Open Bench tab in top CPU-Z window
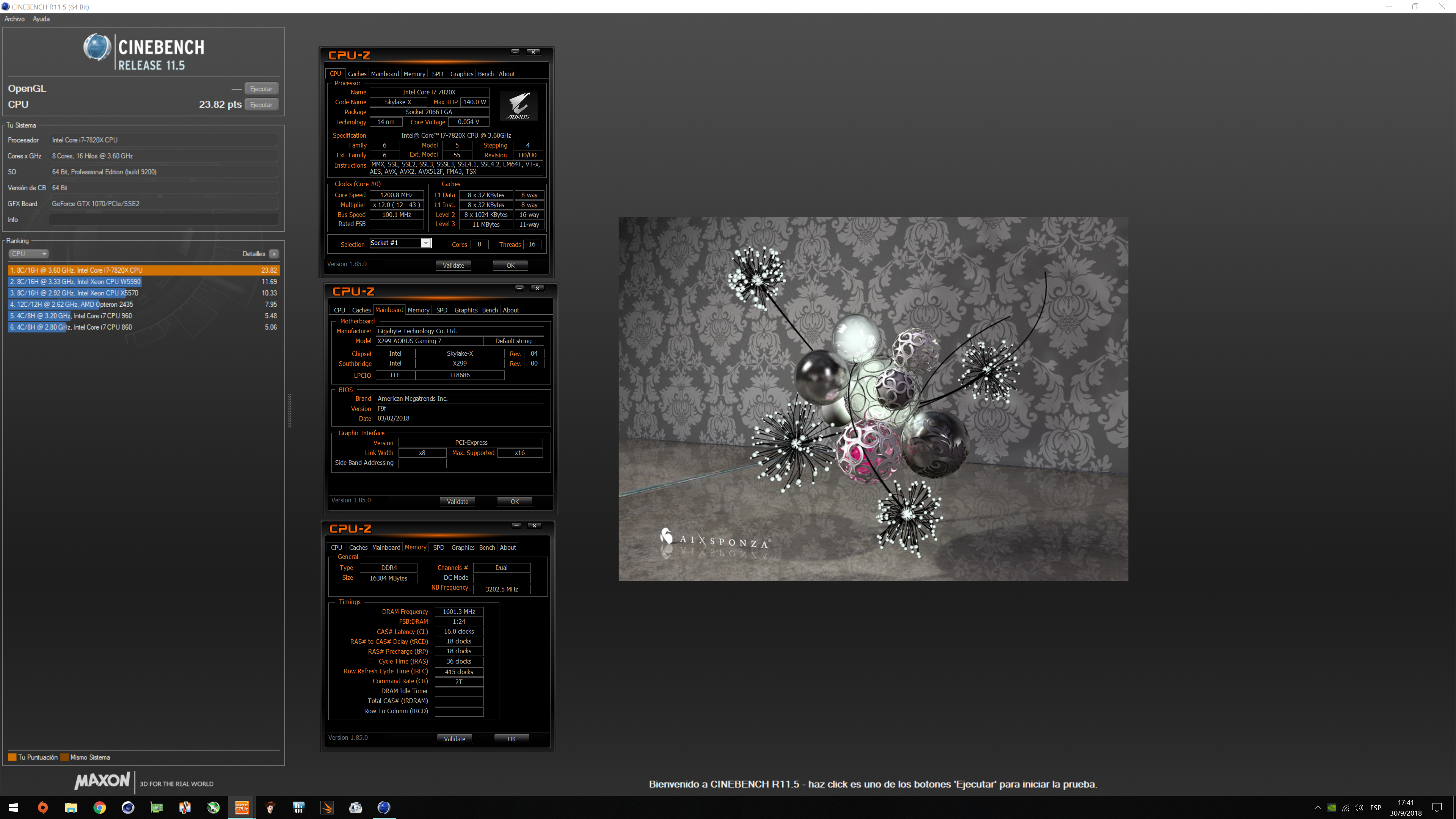This screenshot has height=819, width=1456. (x=485, y=74)
